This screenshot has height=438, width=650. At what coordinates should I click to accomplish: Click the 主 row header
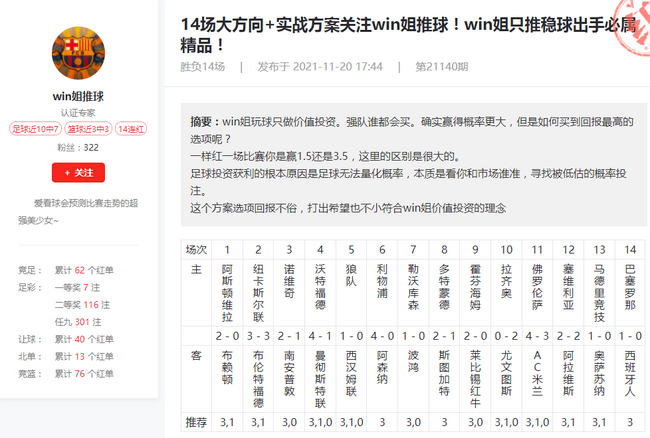click(196, 293)
